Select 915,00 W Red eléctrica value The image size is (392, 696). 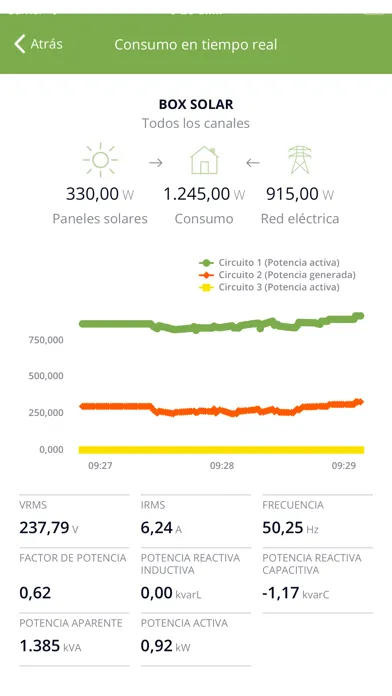tap(300, 194)
